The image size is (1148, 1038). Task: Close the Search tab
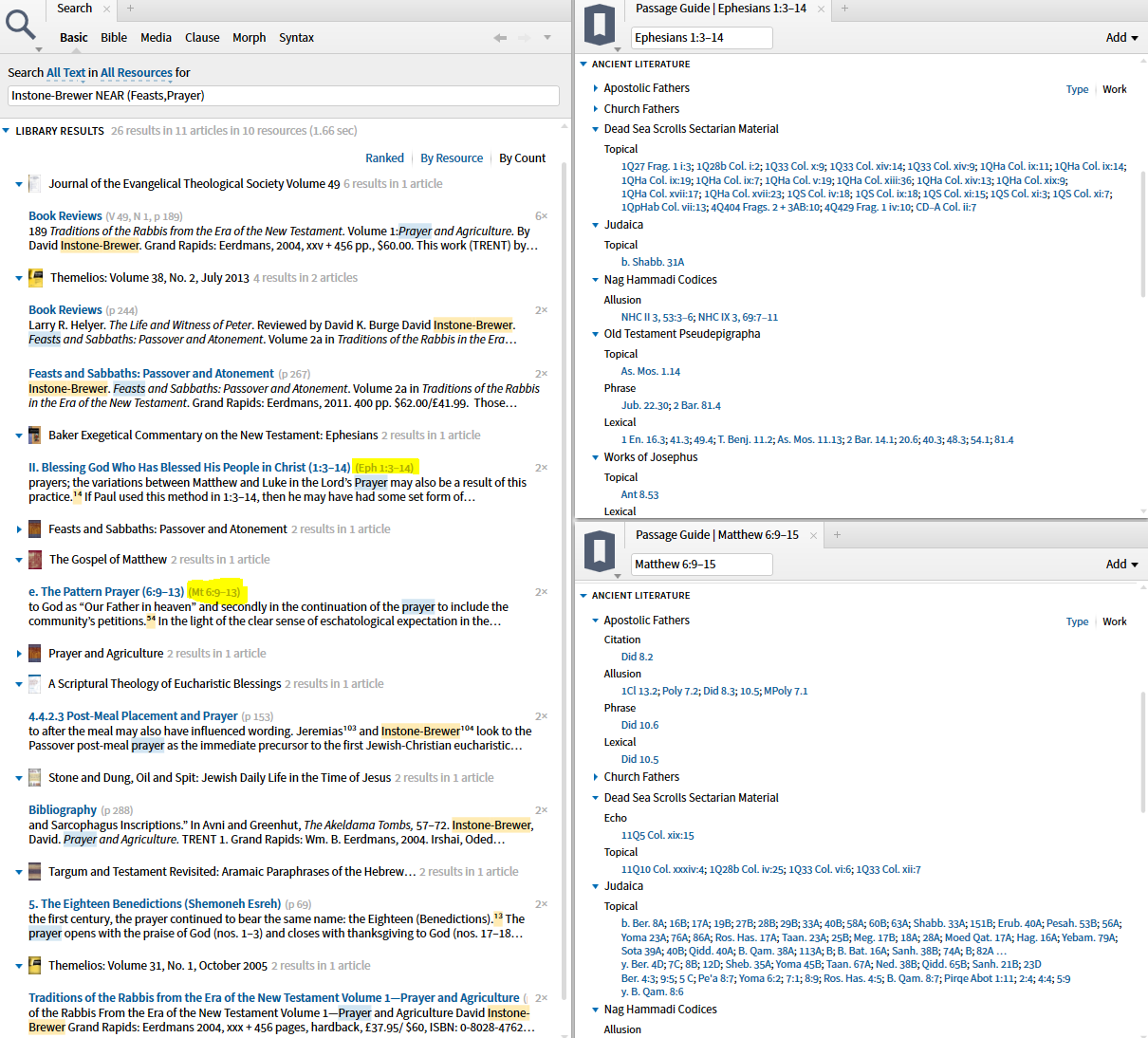click(x=107, y=9)
